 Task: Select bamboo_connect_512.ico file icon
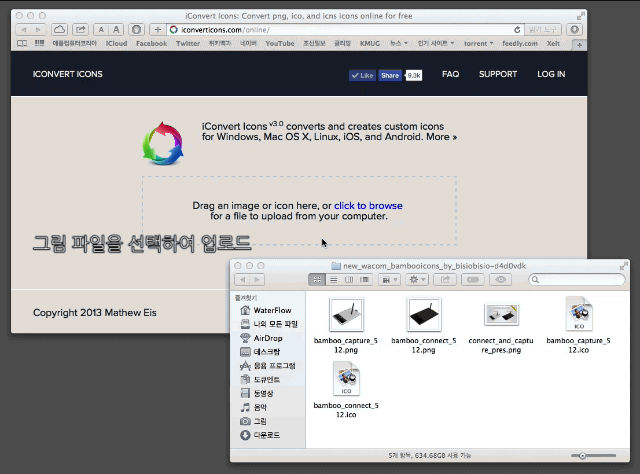(x=346, y=378)
